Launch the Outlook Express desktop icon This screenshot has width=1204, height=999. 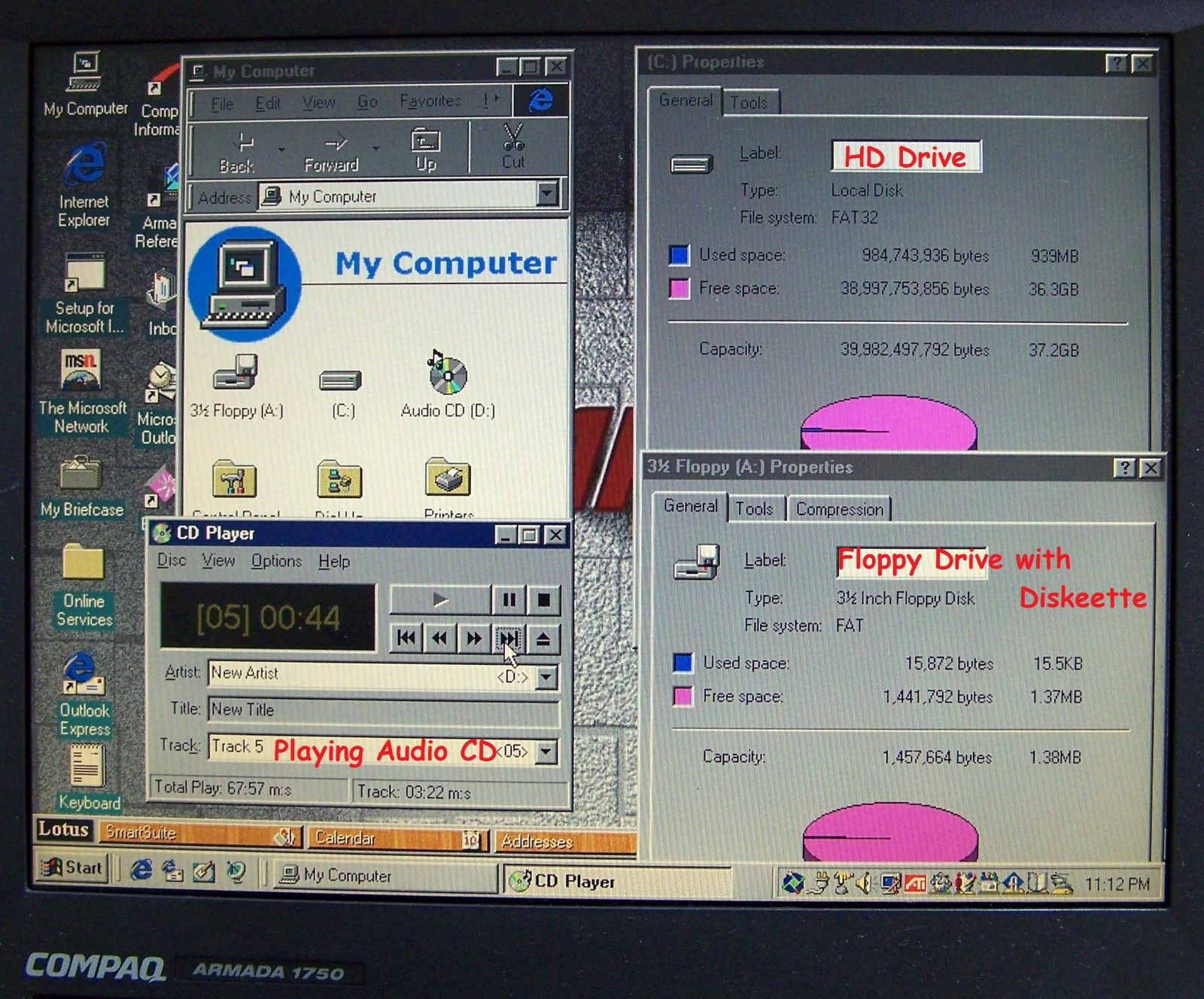(x=84, y=694)
